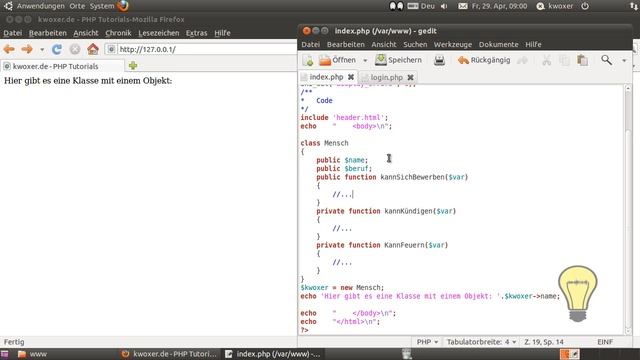Click the volume speaker icon in panel

444,6
